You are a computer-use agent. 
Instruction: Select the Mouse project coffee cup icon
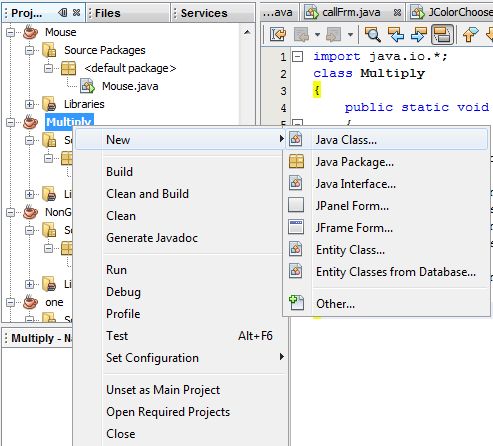point(31,32)
